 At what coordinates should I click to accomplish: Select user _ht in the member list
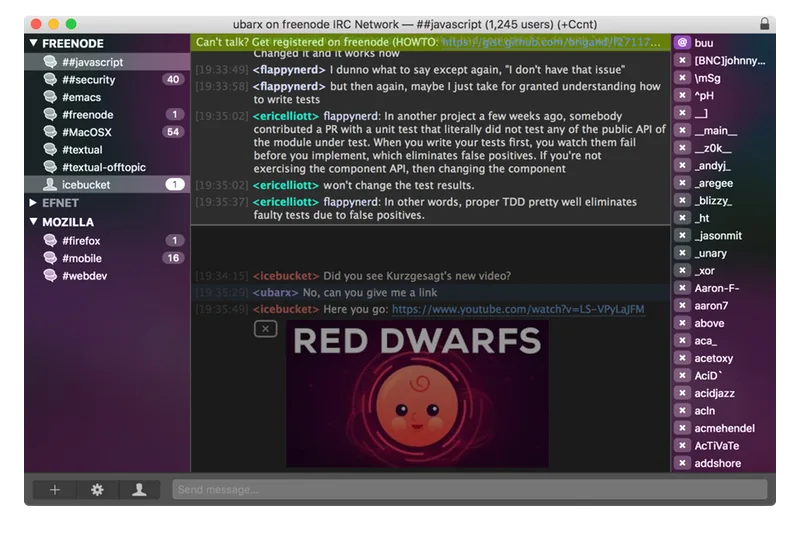click(723, 218)
